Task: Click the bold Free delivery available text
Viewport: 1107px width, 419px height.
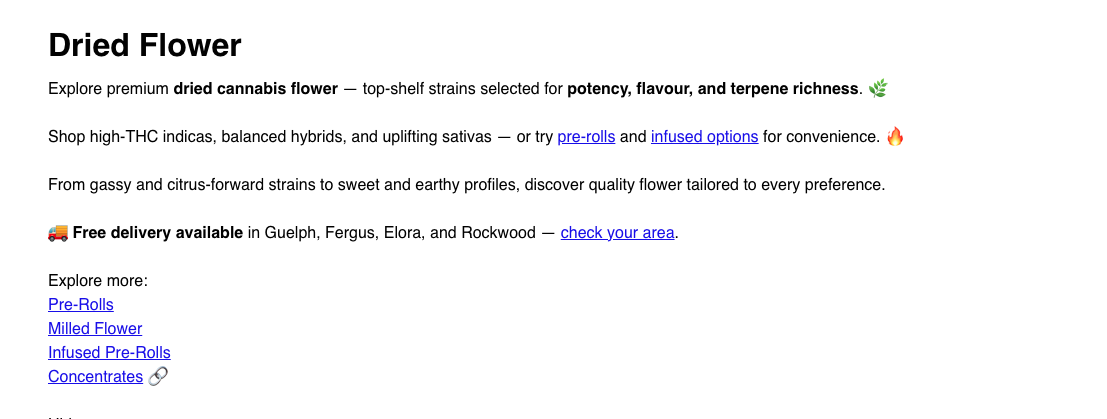Action: click(157, 233)
